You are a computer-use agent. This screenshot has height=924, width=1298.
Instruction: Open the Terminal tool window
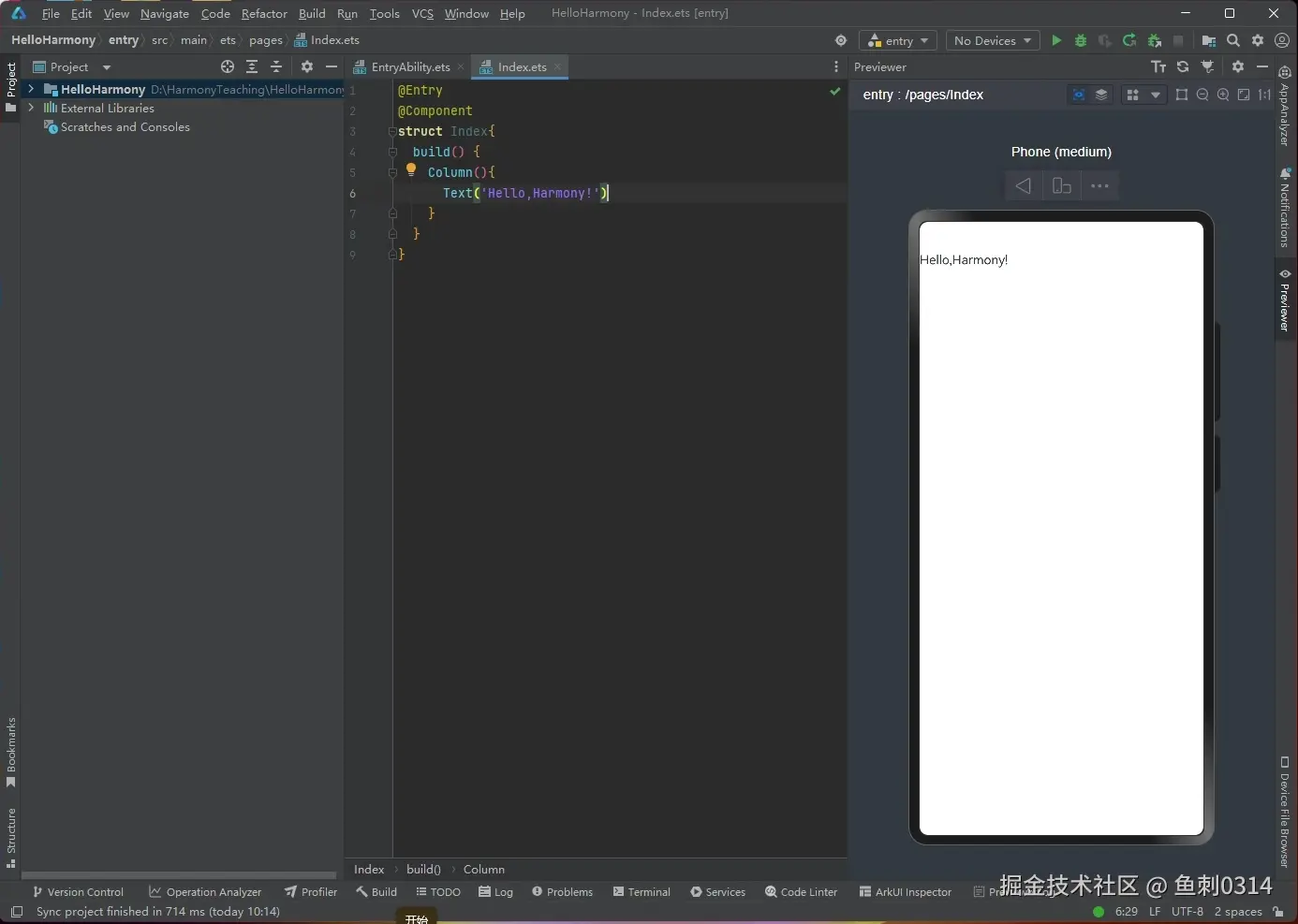pyautogui.click(x=642, y=892)
